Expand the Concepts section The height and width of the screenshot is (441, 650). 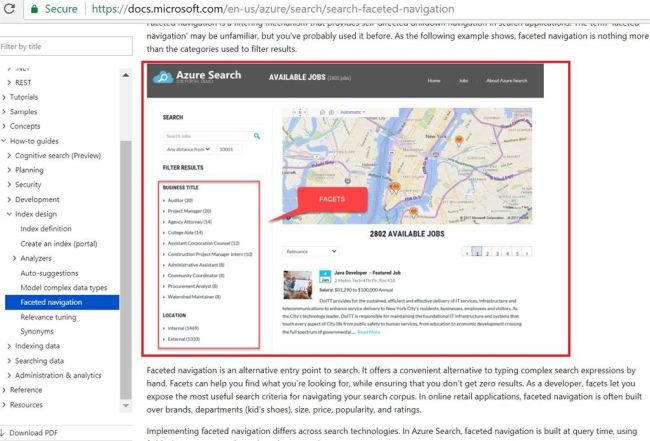pyautogui.click(x=4, y=126)
